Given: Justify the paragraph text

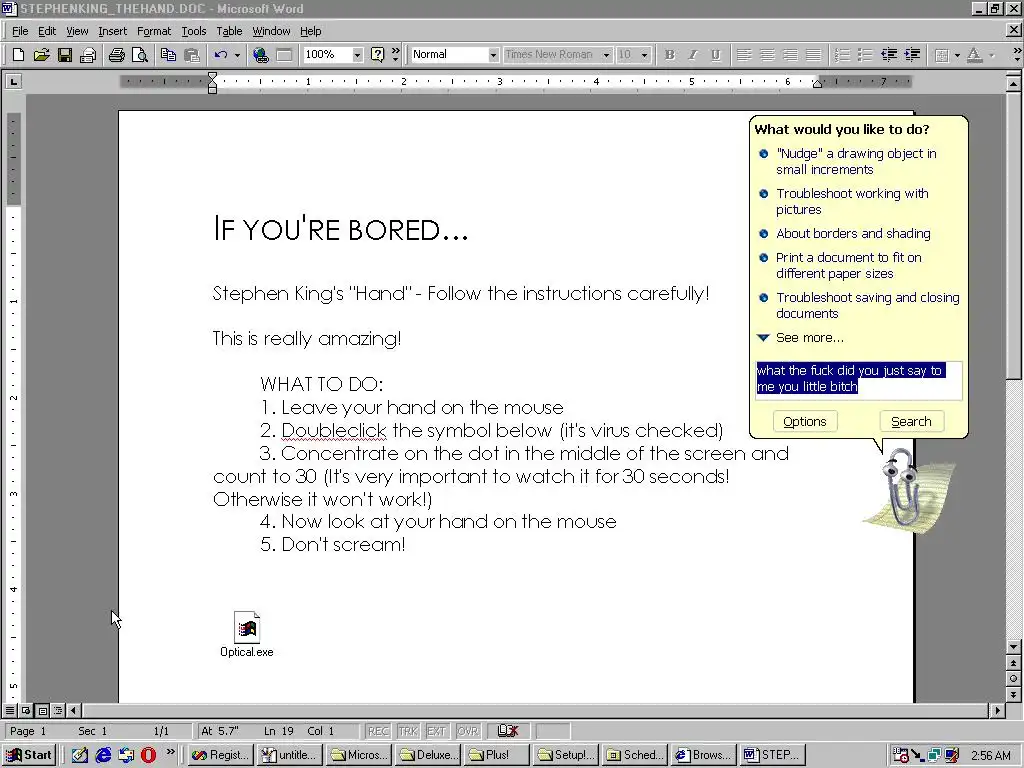Looking at the screenshot, I should coord(813,55).
